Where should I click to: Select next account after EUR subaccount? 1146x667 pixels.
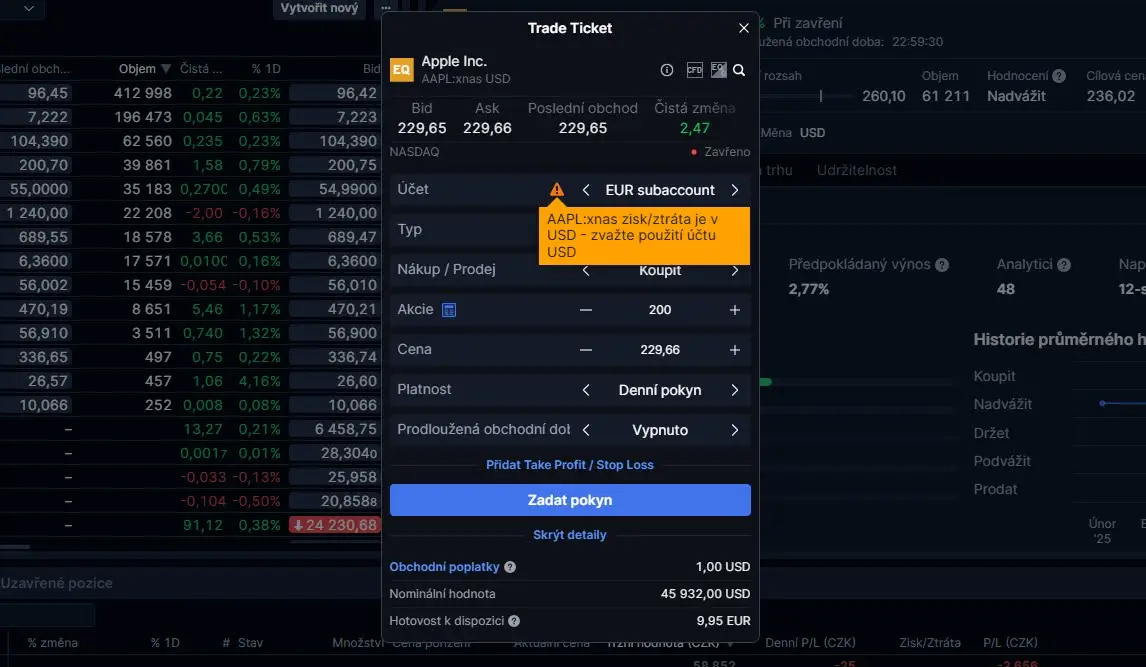(734, 190)
